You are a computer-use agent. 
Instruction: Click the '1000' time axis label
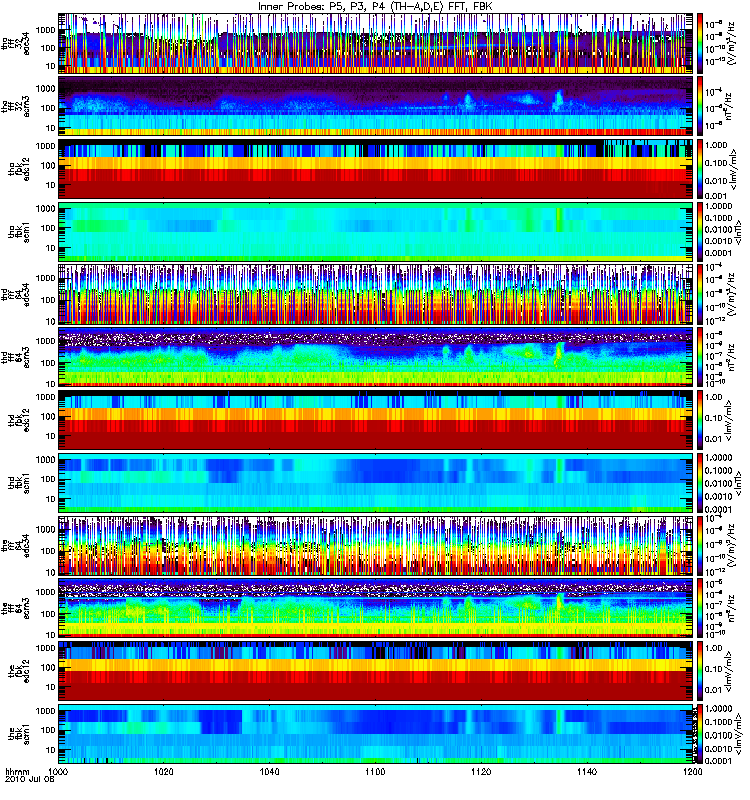(x=58, y=772)
